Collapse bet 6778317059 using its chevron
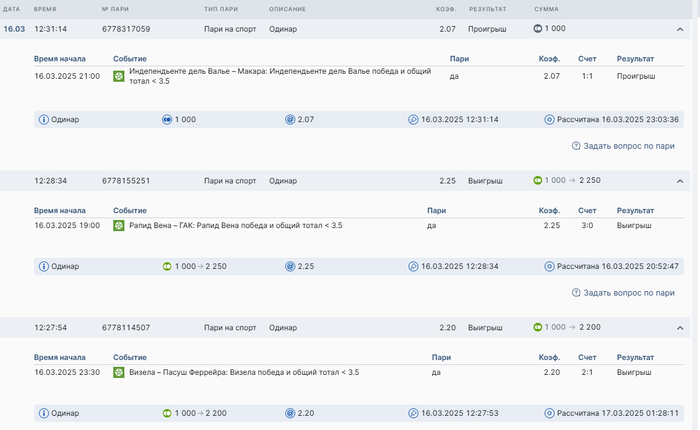Screen dimensions: 700x430 [x=680, y=29]
